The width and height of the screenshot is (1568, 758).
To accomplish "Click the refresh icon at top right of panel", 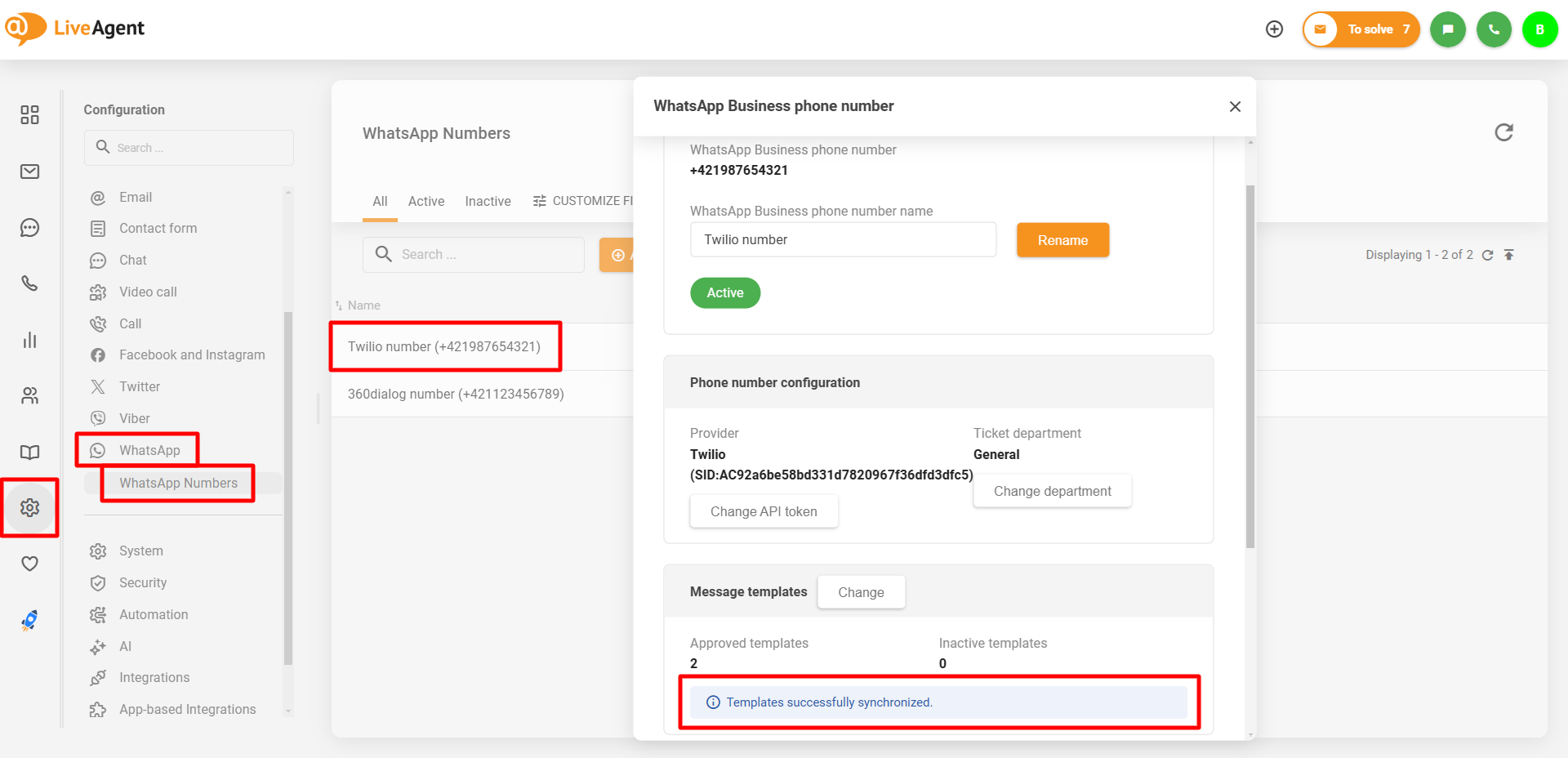I will 1503,132.
